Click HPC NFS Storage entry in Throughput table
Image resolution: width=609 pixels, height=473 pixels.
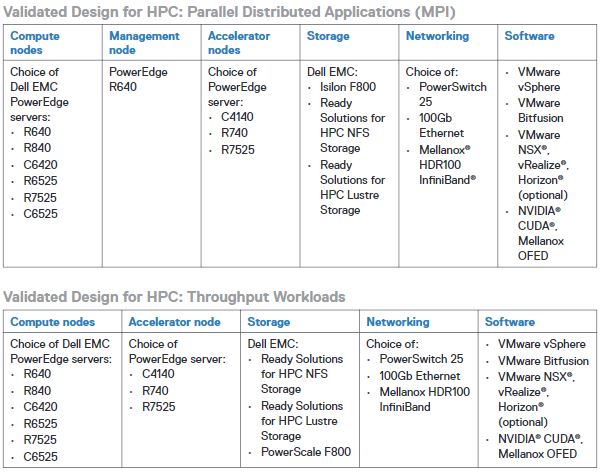coord(302,374)
